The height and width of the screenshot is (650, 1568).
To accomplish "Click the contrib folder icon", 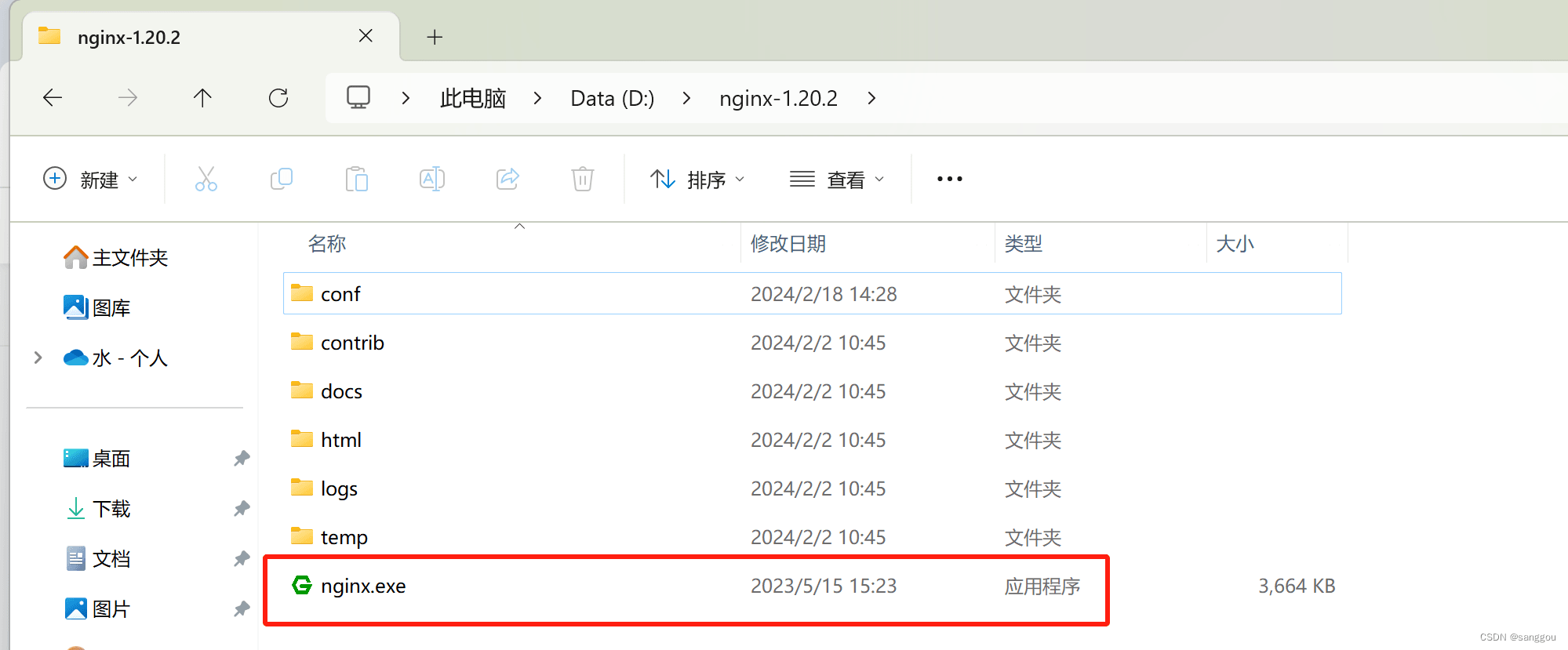I will [x=302, y=342].
